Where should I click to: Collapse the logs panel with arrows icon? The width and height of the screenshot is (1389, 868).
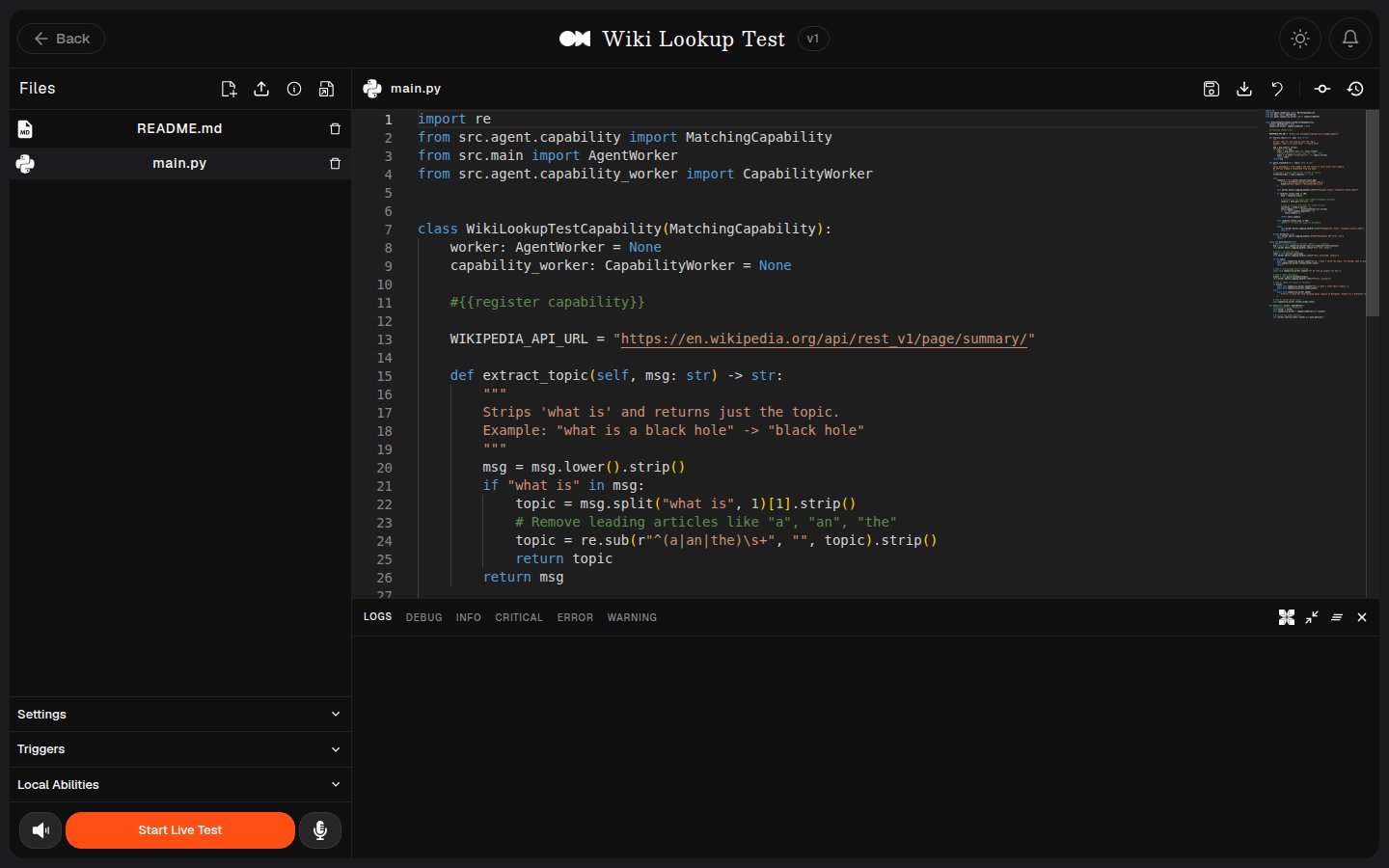pyautogui.click(x=1312, y=617)
